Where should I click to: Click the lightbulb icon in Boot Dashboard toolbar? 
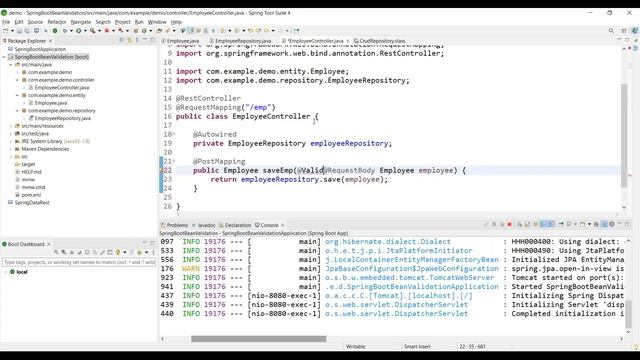(x=118, y=252)
